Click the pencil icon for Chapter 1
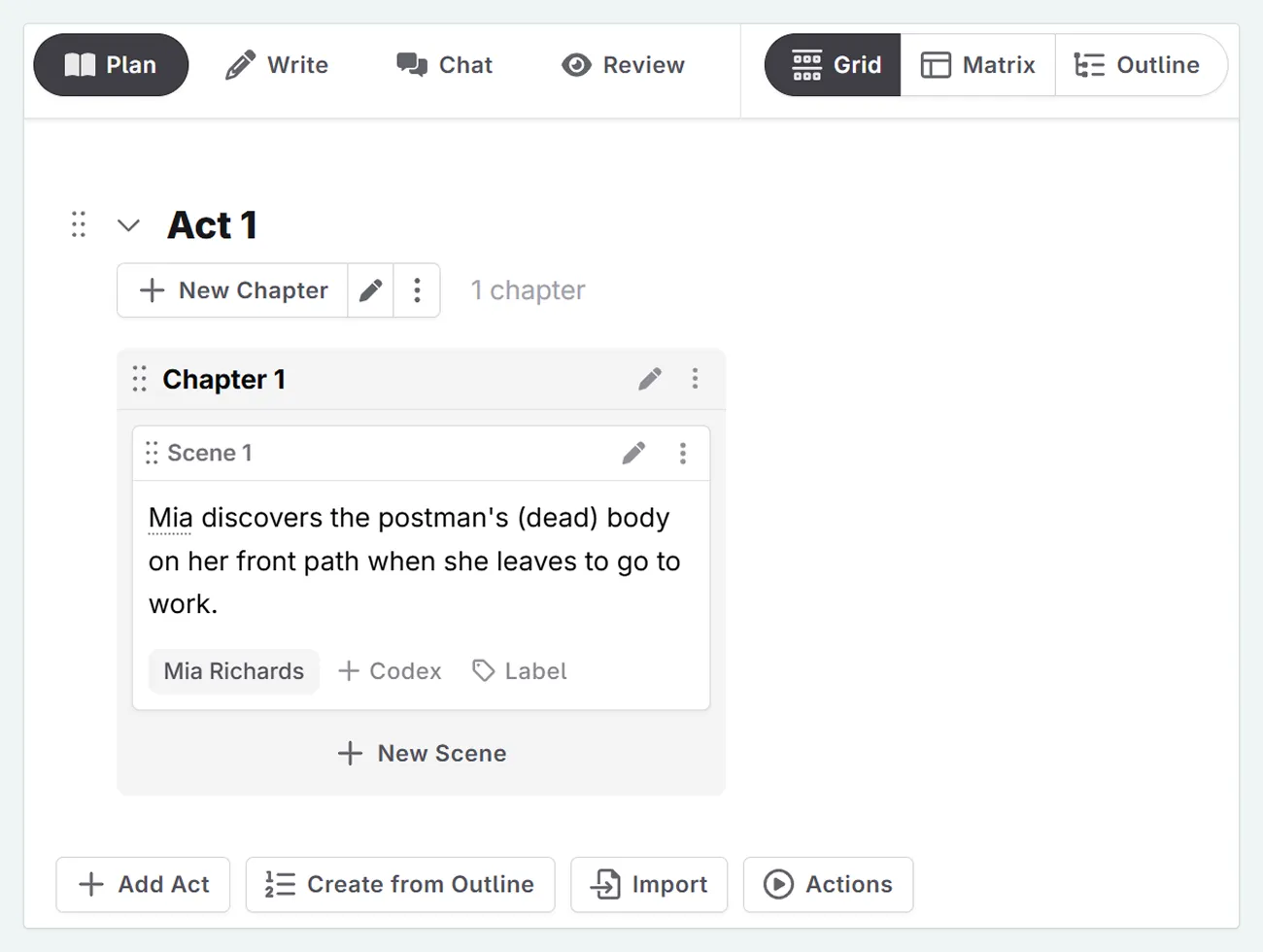 coord(650,379)
